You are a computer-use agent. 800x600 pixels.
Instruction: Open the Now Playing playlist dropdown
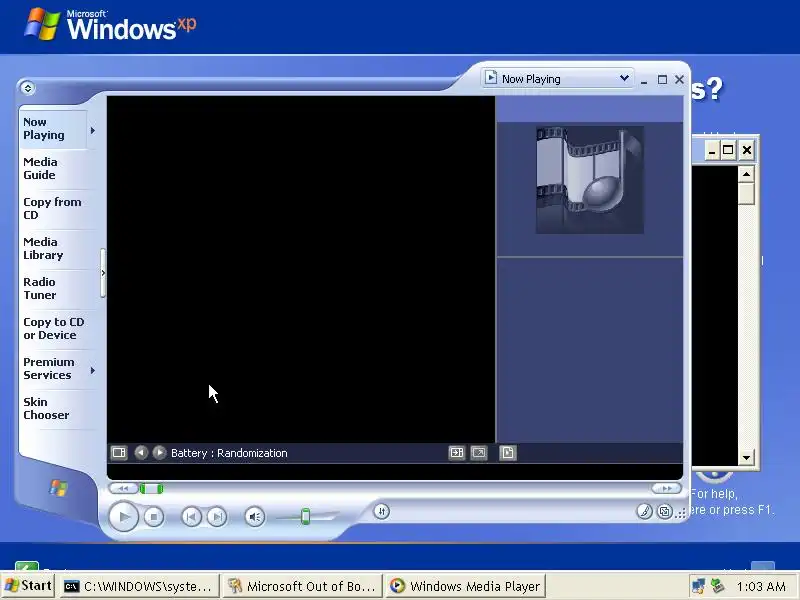pyautogui.click(x=558, y=79)
